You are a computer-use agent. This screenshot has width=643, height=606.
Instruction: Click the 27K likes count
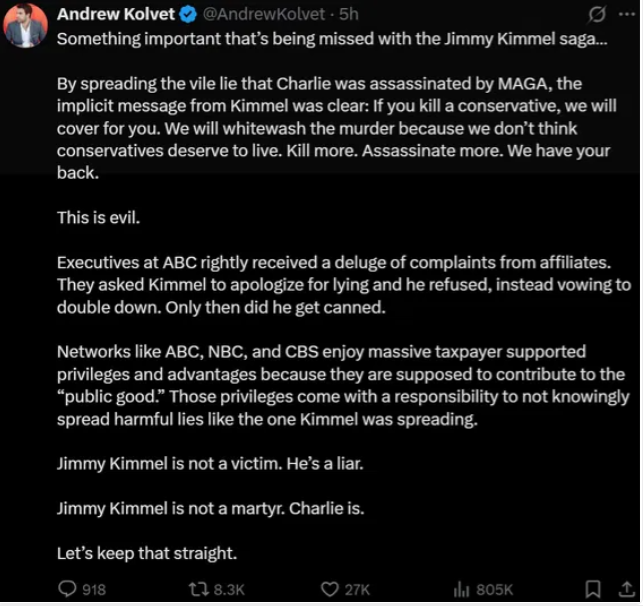click(x=357, y=590)
